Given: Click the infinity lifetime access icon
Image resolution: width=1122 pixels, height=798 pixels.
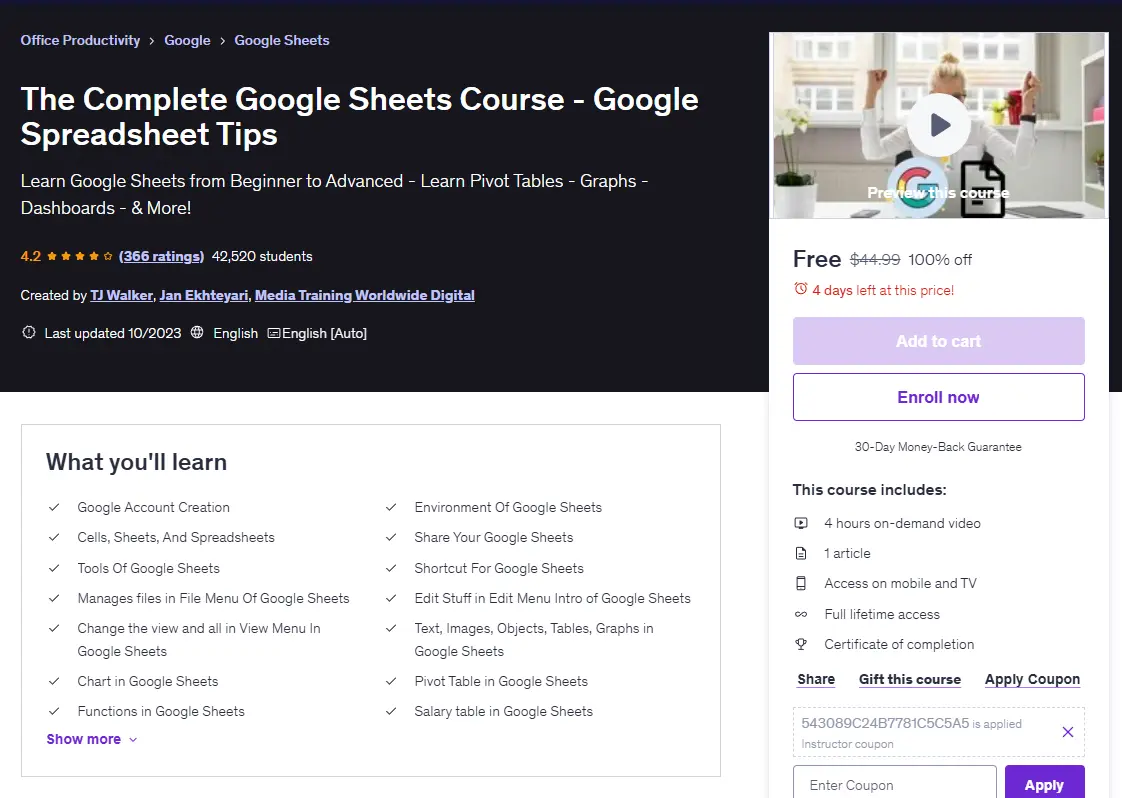Looking at the screenshot, I should click(x=801, y=614).
